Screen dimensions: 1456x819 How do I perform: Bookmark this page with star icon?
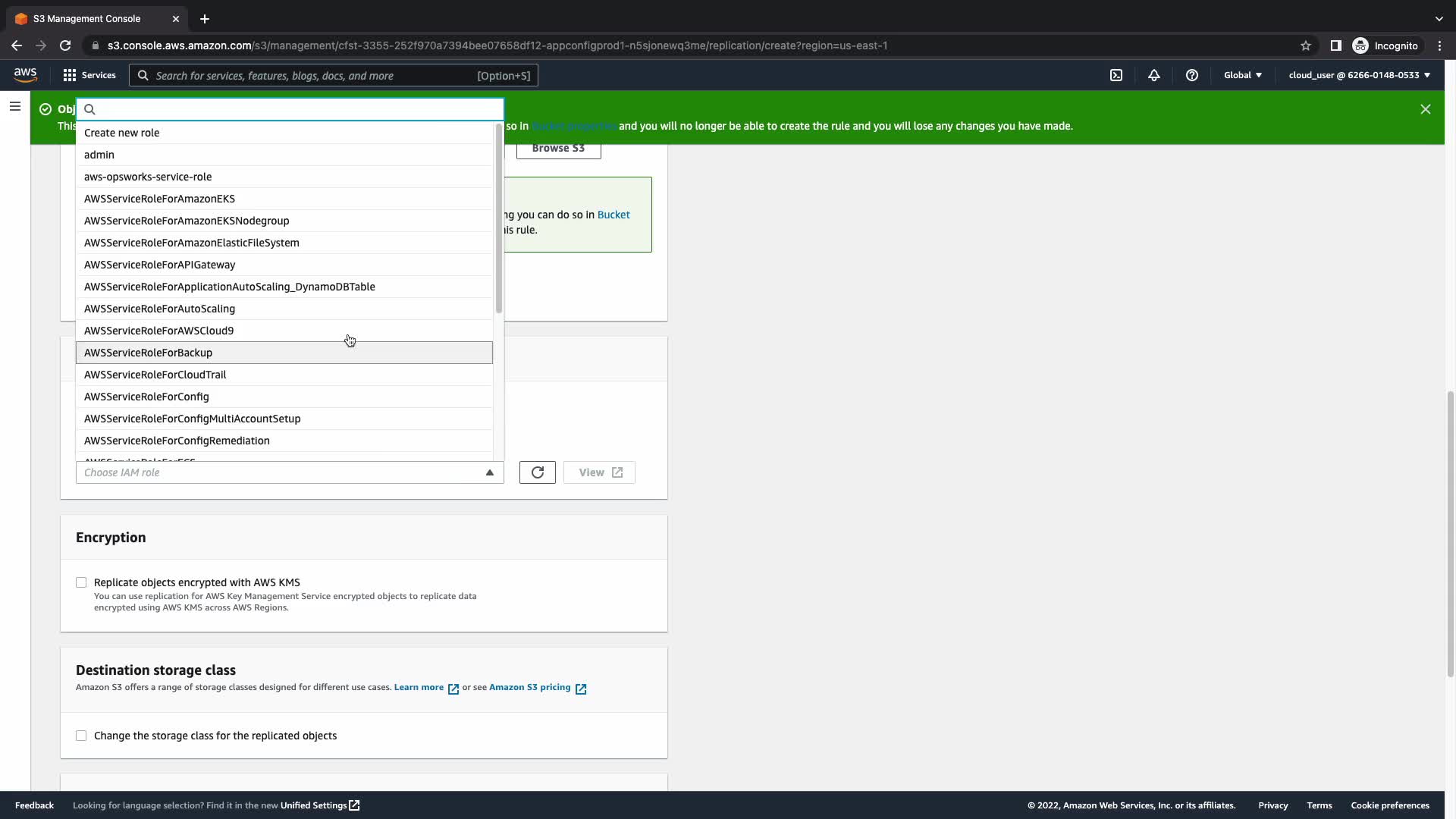(x=1305, y=45)
